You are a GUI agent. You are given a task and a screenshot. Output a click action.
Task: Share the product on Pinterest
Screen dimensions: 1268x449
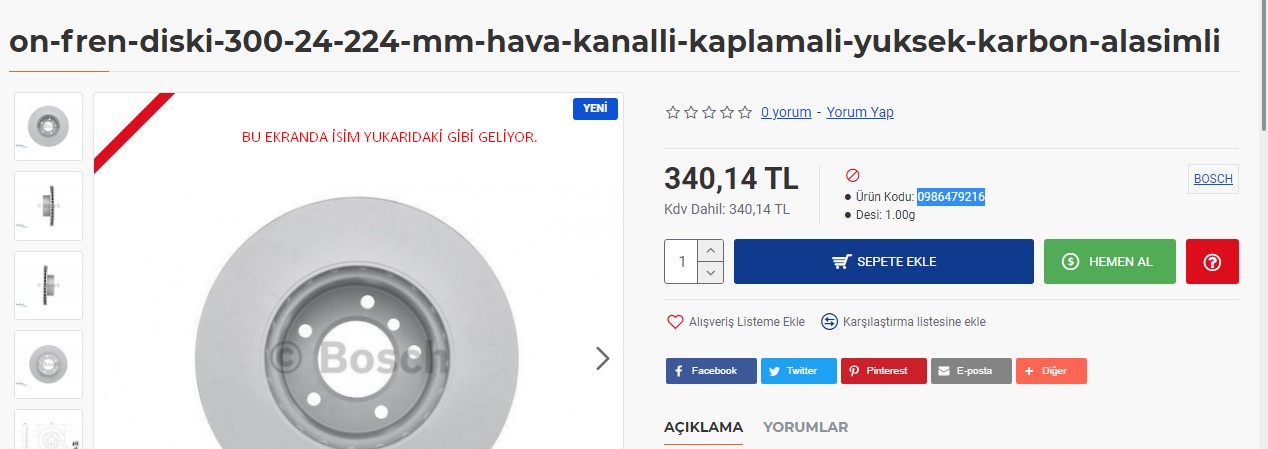pyautogui.click(x=883, y=371)
